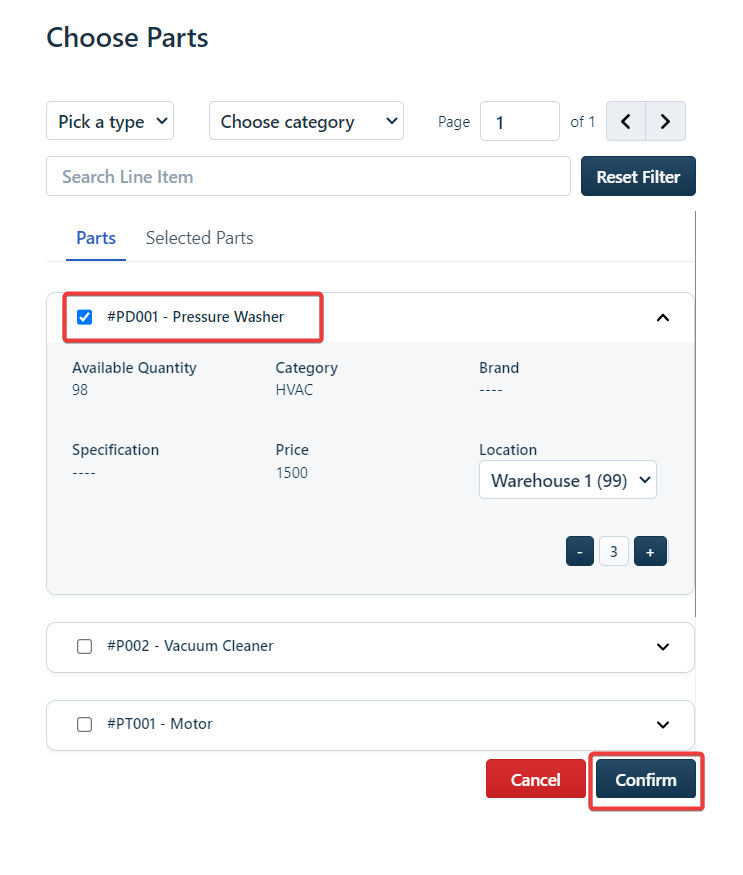This screenshot has width=743, height=875.
Task: Go to previous page arrow
Action: 626,122
